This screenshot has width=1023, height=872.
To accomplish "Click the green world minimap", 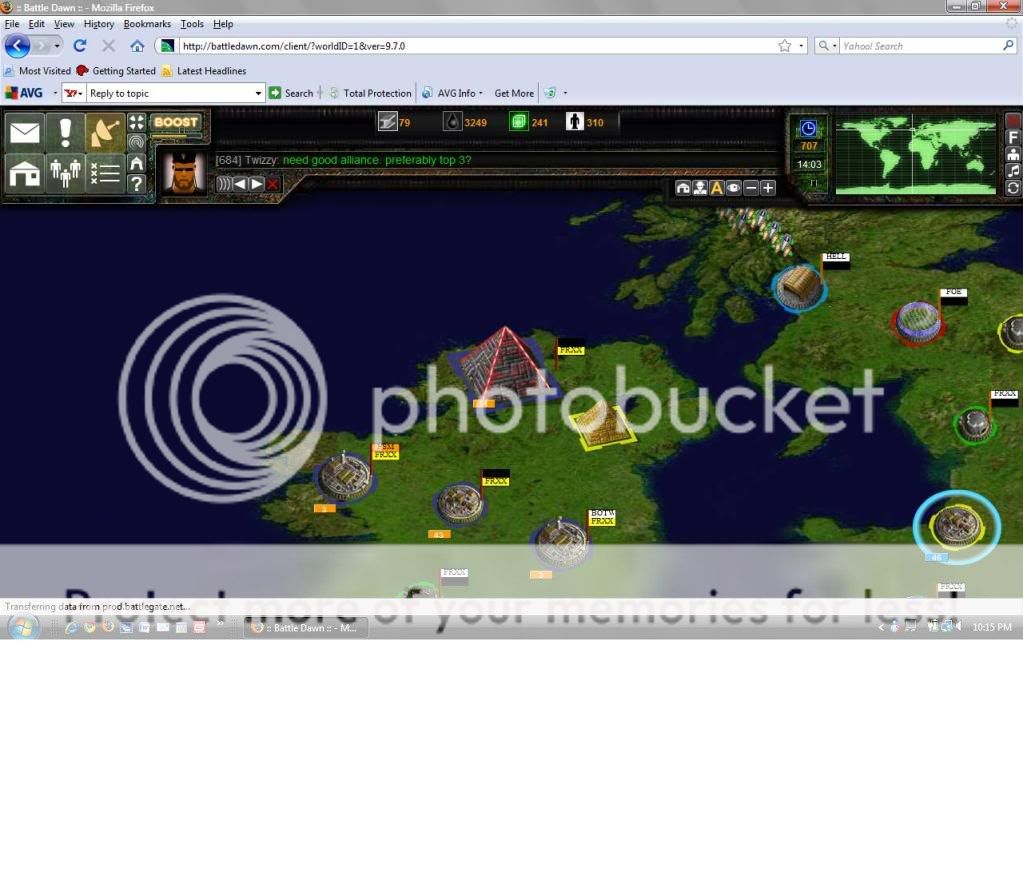I will tap(916, 155).
